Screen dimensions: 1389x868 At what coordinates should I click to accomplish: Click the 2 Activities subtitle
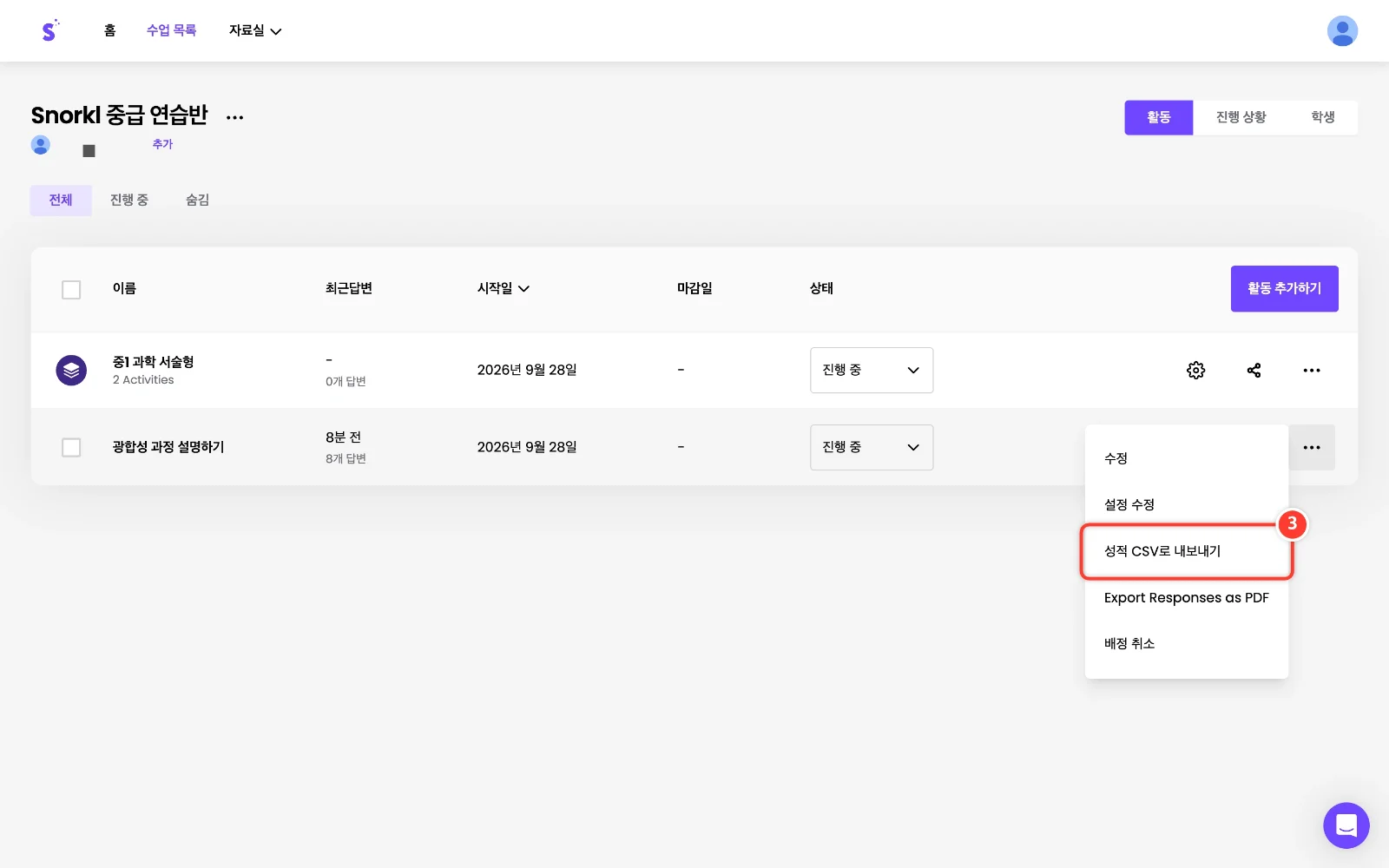(x=143, y=380)
